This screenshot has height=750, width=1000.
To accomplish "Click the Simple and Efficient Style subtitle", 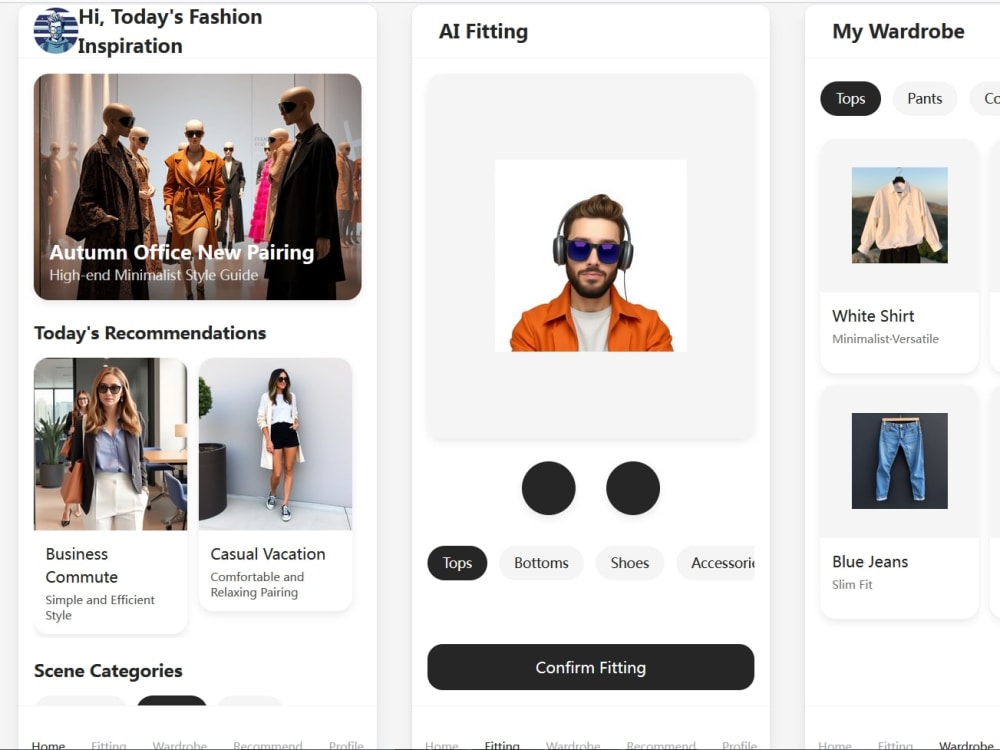I will (x=100, y=607).
